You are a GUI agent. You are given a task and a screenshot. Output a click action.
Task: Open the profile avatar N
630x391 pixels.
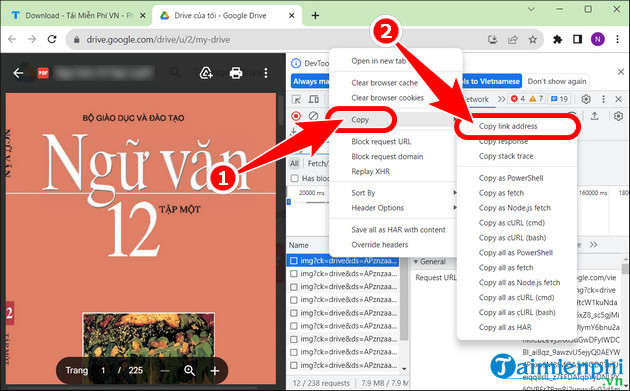tap(597, 39)
